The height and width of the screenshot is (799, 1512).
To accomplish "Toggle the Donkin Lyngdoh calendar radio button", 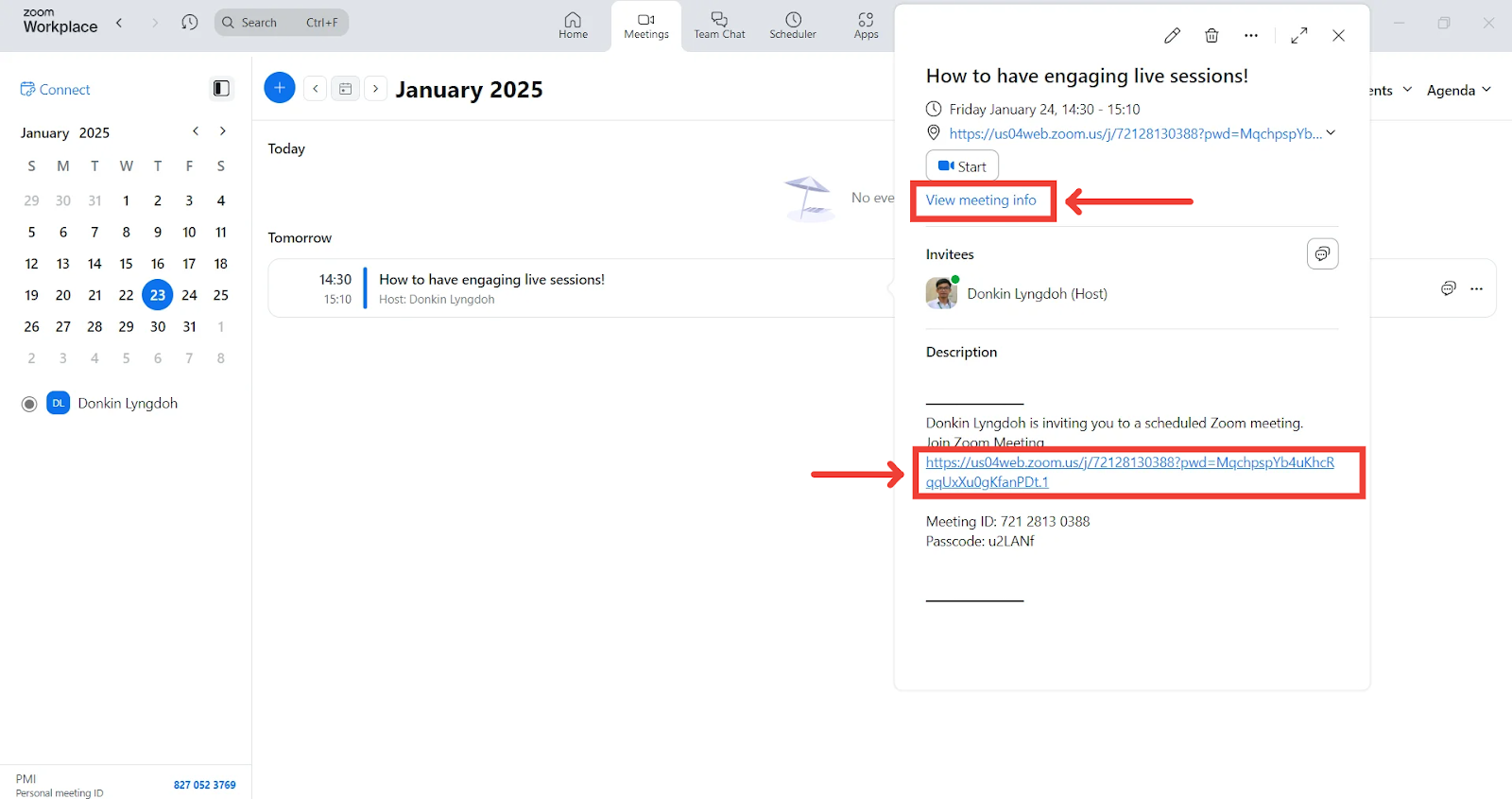I will (29, 404).
